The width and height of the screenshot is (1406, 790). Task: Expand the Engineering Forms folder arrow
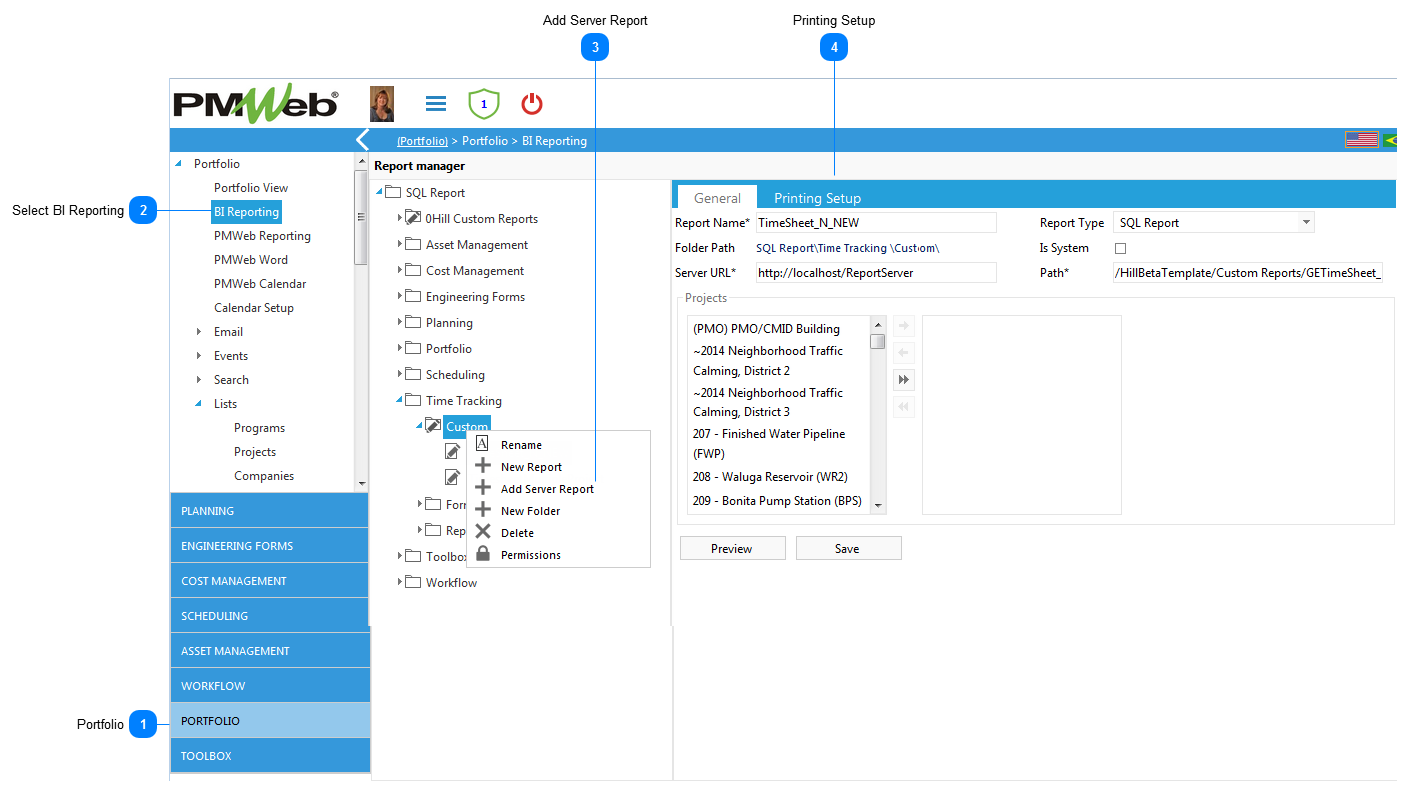coord(400,296)
